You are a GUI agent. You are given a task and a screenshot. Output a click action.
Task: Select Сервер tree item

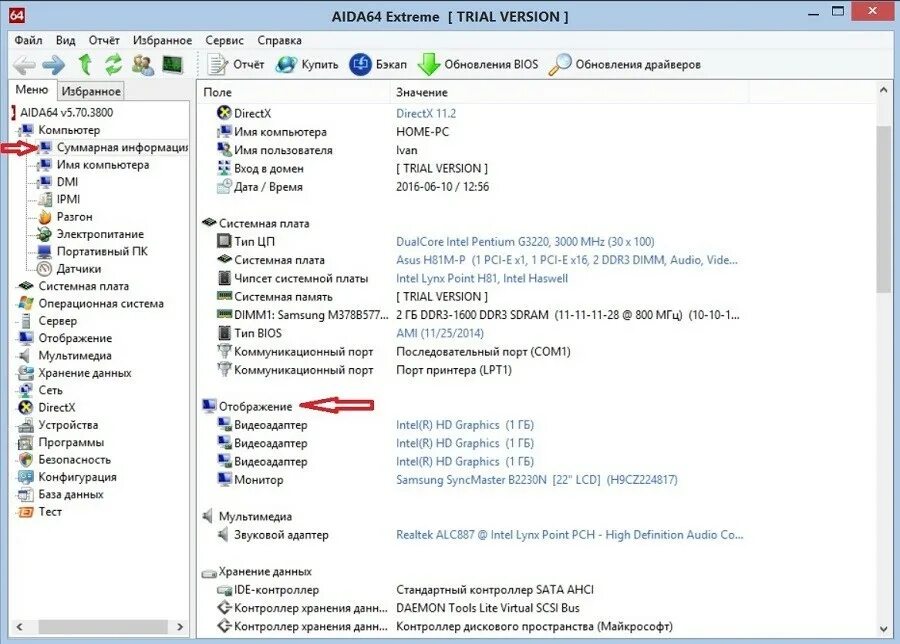57,321
